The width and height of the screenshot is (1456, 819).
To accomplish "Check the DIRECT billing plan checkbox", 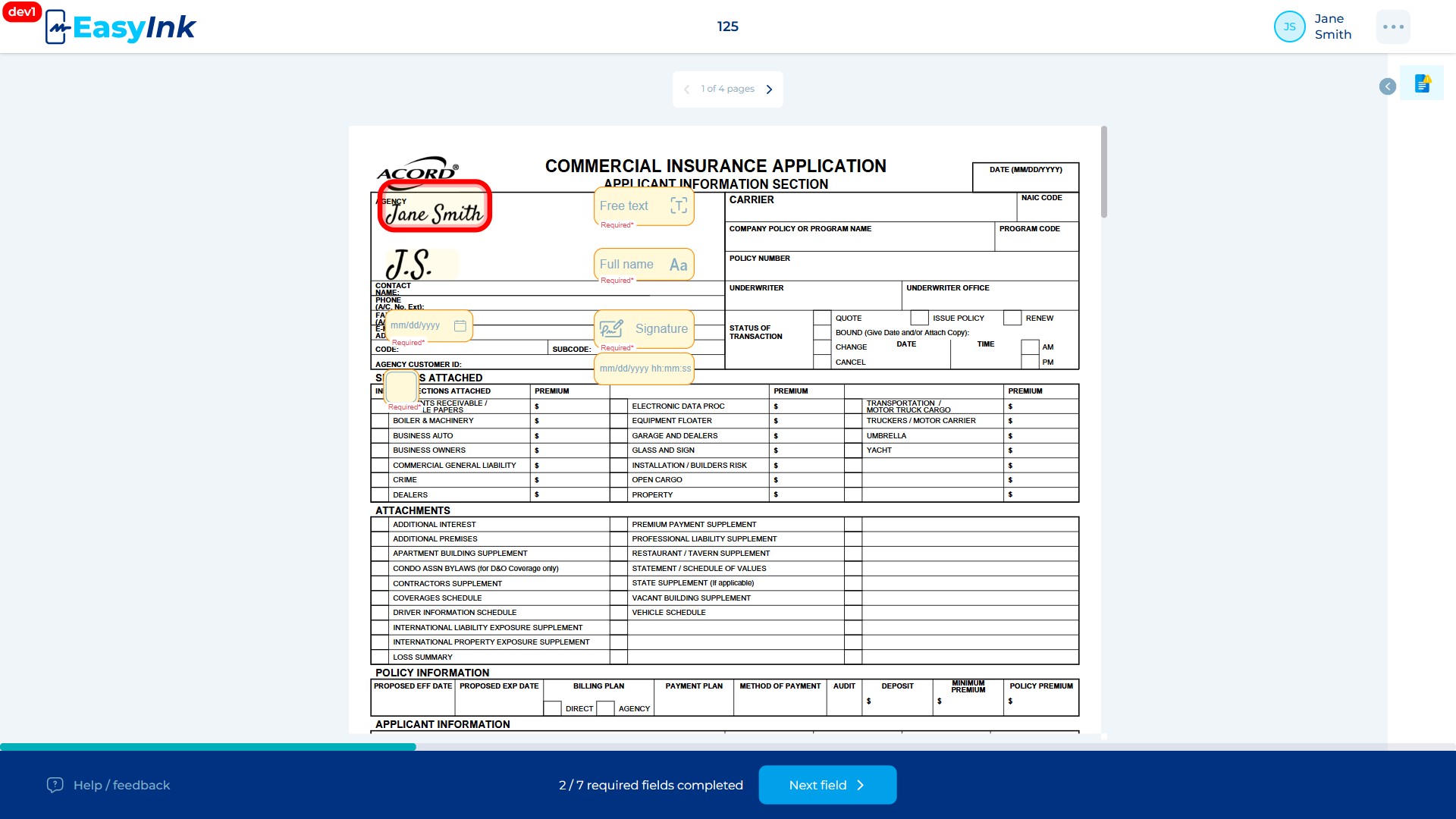I will coord(553,708).
